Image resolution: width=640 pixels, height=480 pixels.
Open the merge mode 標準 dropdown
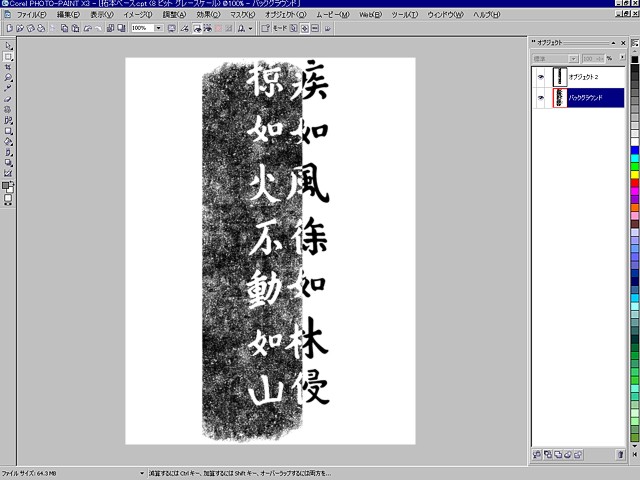(573, 59)
